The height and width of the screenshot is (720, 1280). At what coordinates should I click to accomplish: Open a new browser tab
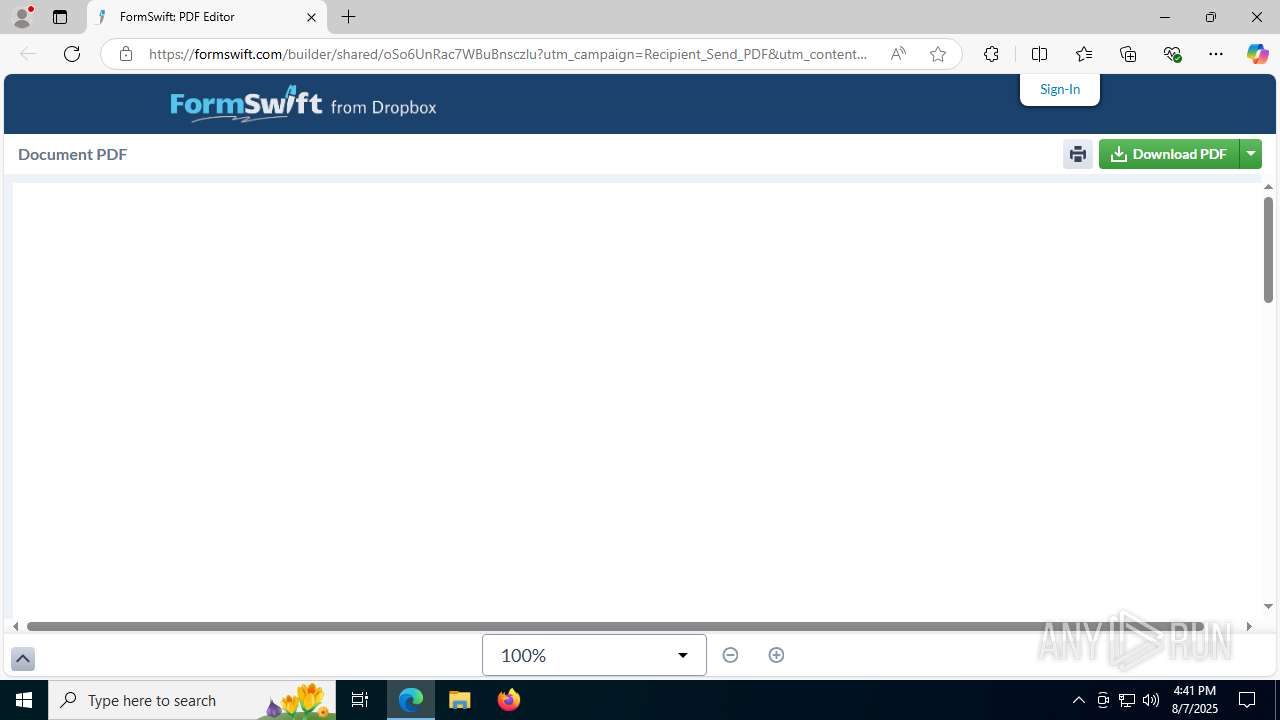click(x=348, y=17)
